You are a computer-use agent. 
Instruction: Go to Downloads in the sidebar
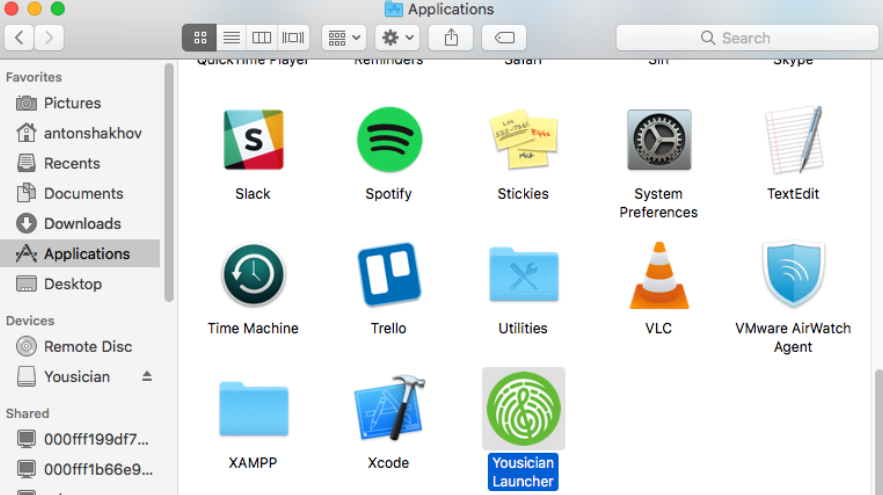point(82,224)
